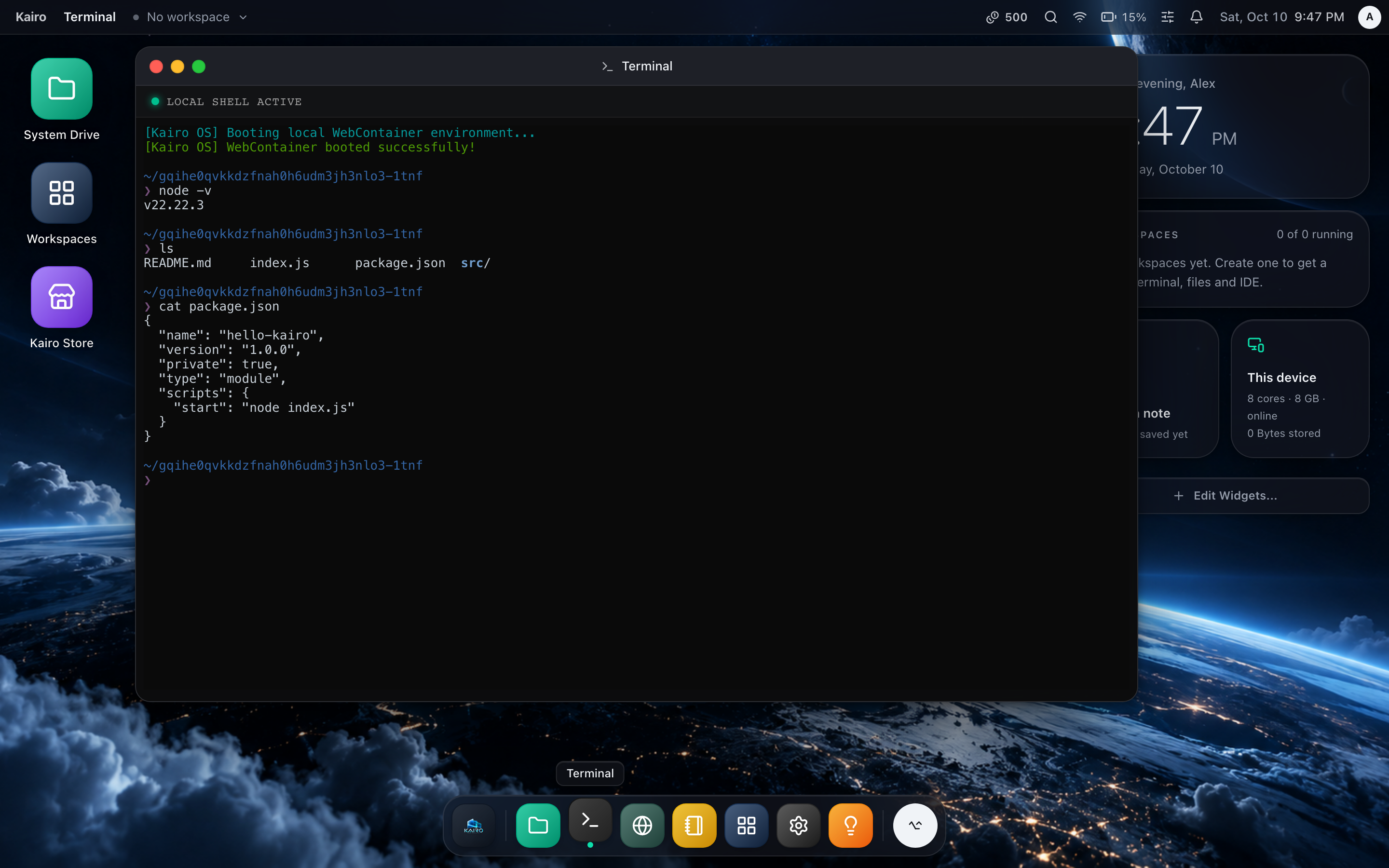This screenshot has height=868, width=1389.
Task: Click the empty terminal prompt line
Action: pos(636,480)
